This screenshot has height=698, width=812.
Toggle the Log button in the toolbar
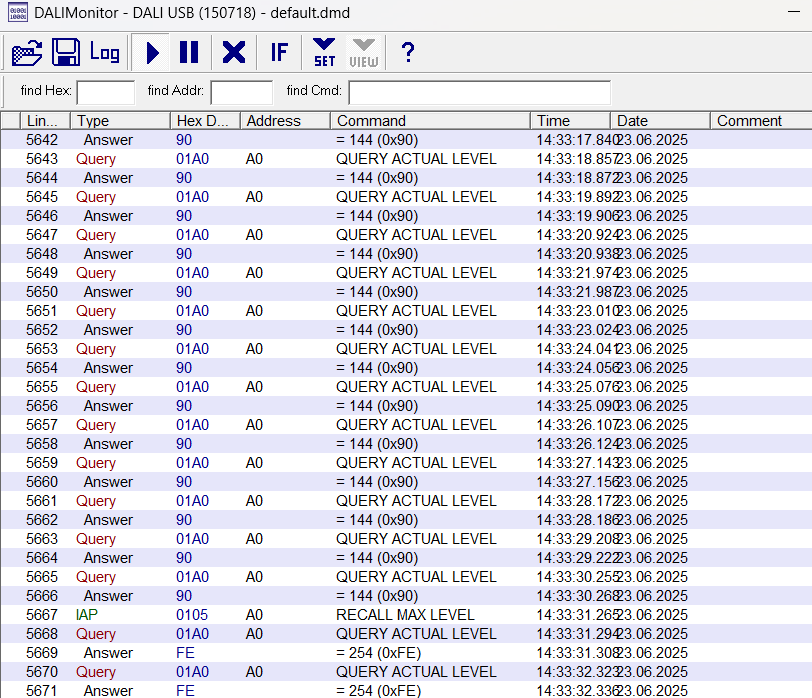(105, 52)
